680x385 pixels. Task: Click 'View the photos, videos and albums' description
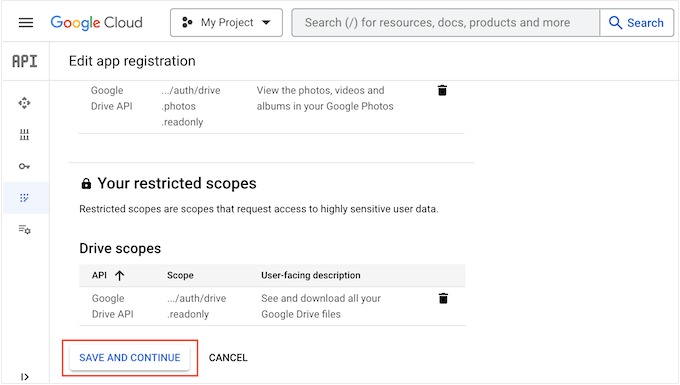[325, 98]
